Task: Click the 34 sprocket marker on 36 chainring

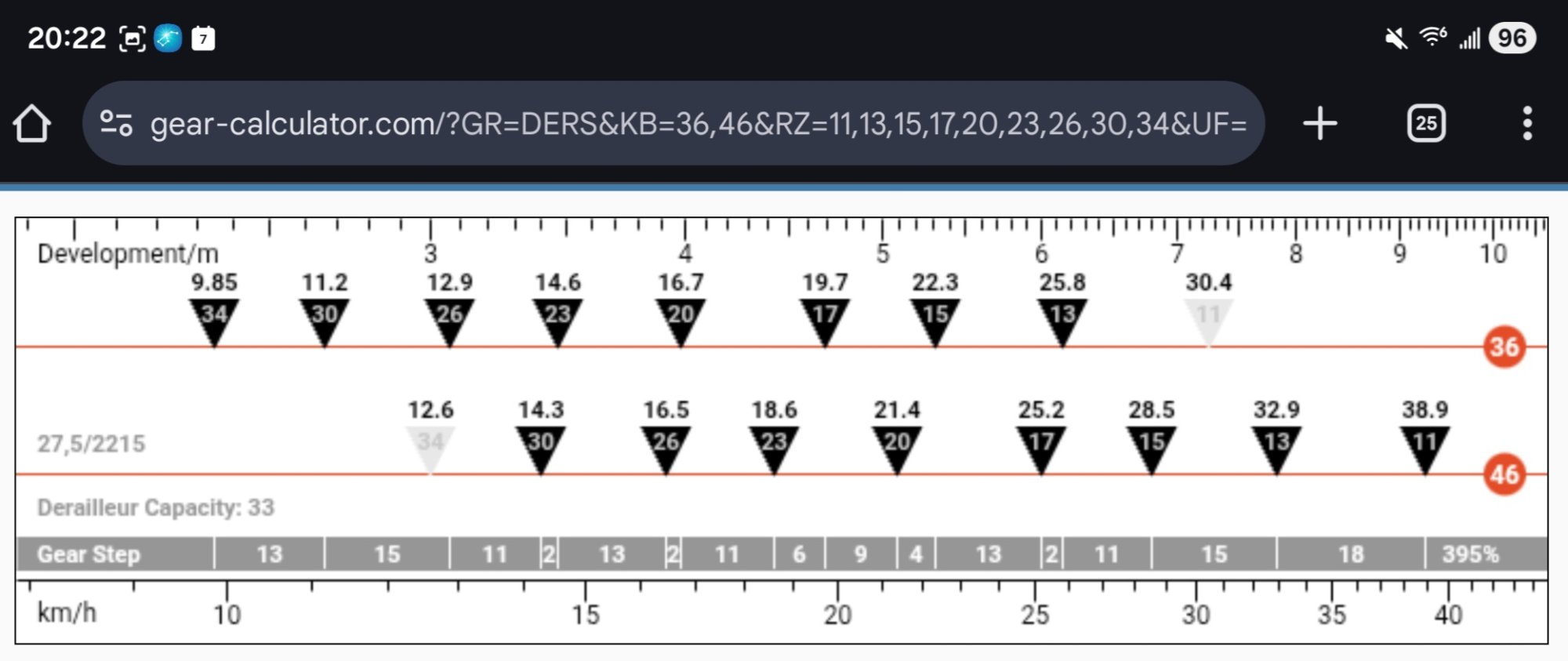Action: (x=214, y=318)
